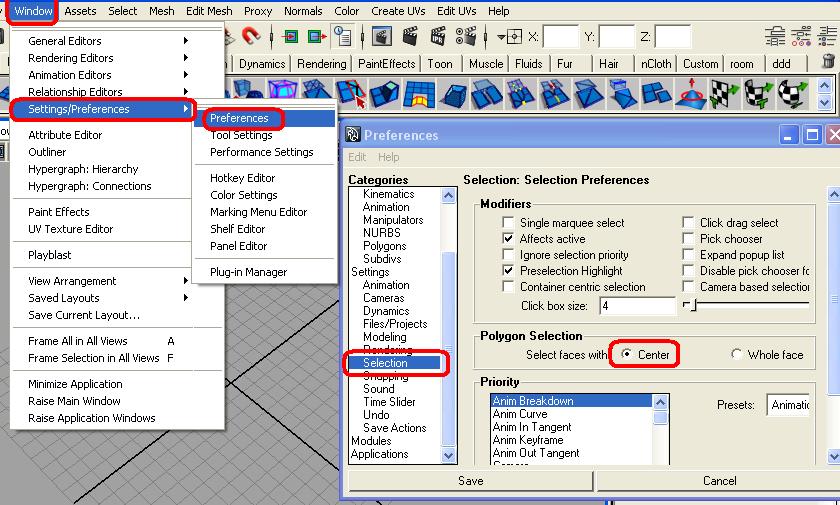Check the Click drag select option
Screen dimensions: 840x505
click(688, 222)
